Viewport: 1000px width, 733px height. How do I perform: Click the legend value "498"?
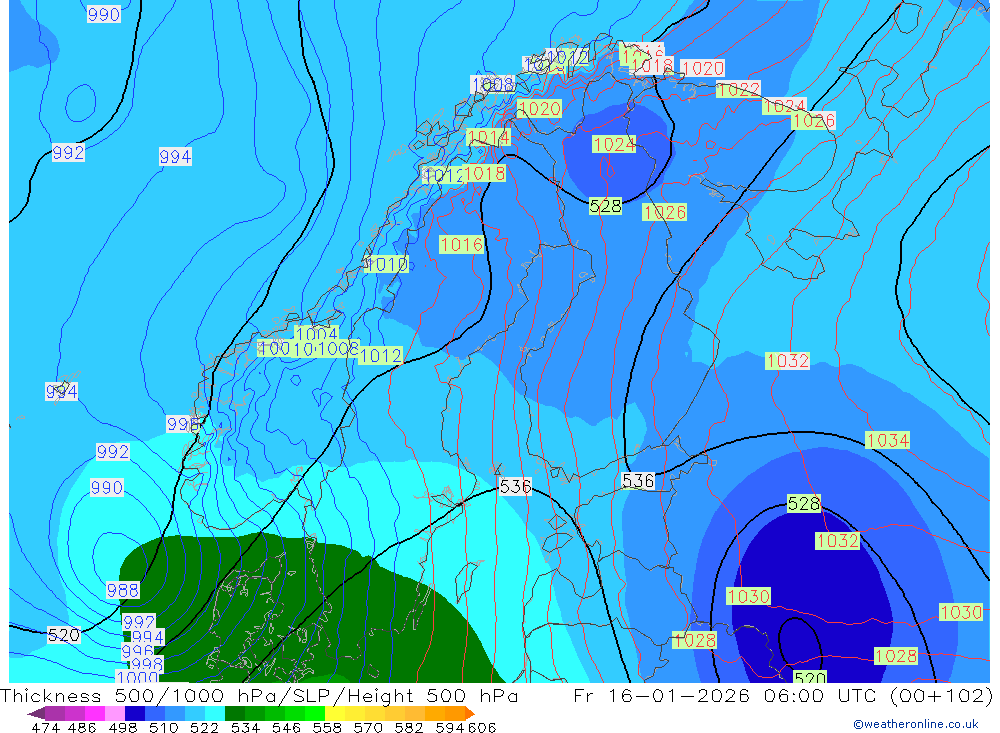(122, 727)
